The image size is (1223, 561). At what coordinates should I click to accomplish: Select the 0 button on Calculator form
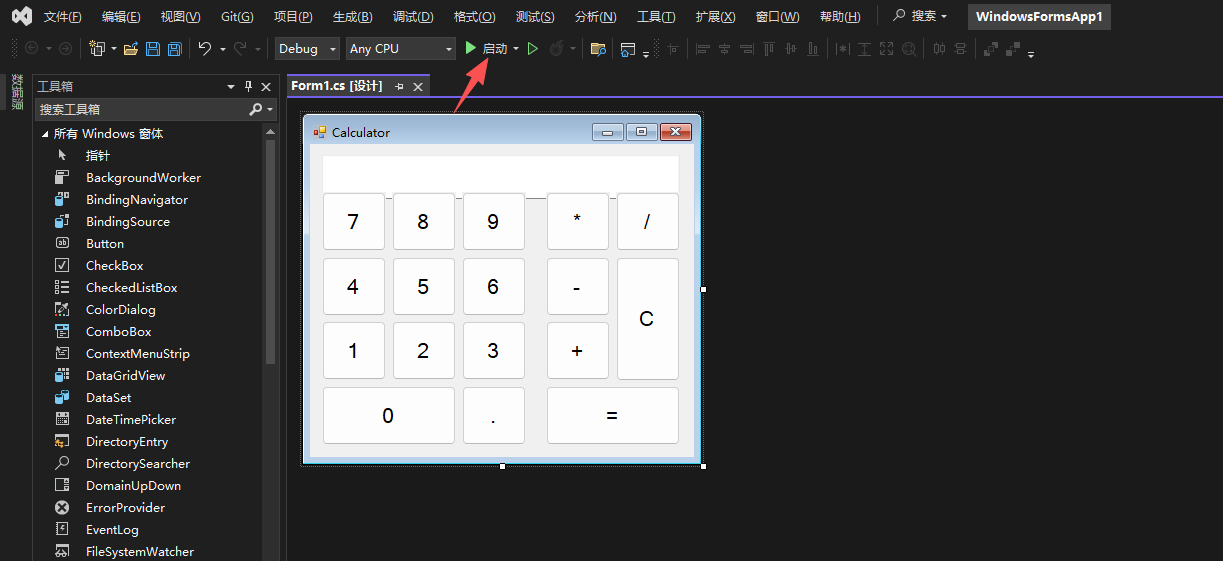(388, 415)
